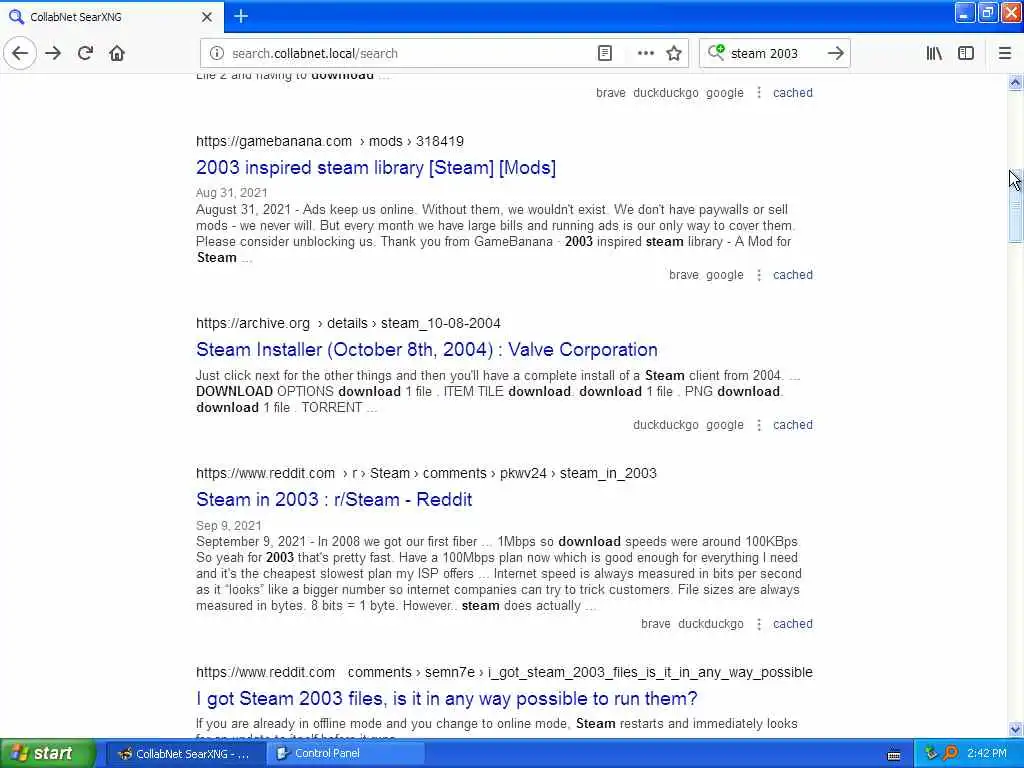Click the 'steam 2003' search box
Screen dimensions: 1024x768
[774, 54]
